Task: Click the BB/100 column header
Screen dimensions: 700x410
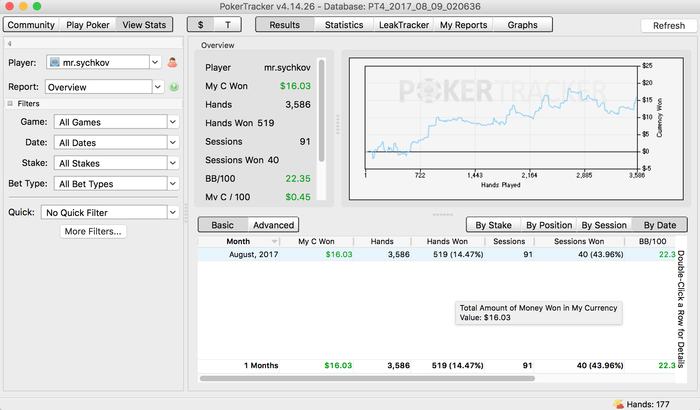Action: pos(652,241)
